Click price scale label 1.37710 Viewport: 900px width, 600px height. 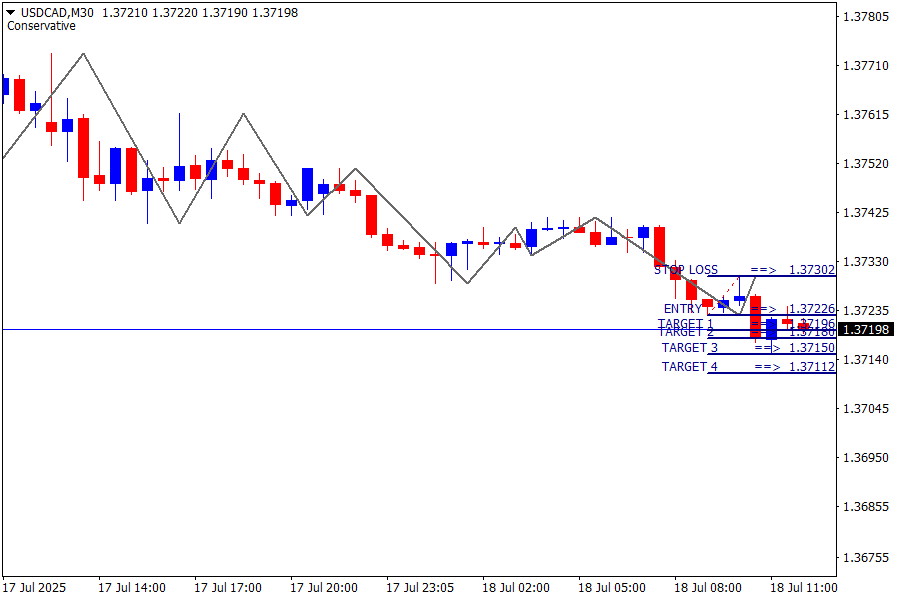[x=866, y=66]
